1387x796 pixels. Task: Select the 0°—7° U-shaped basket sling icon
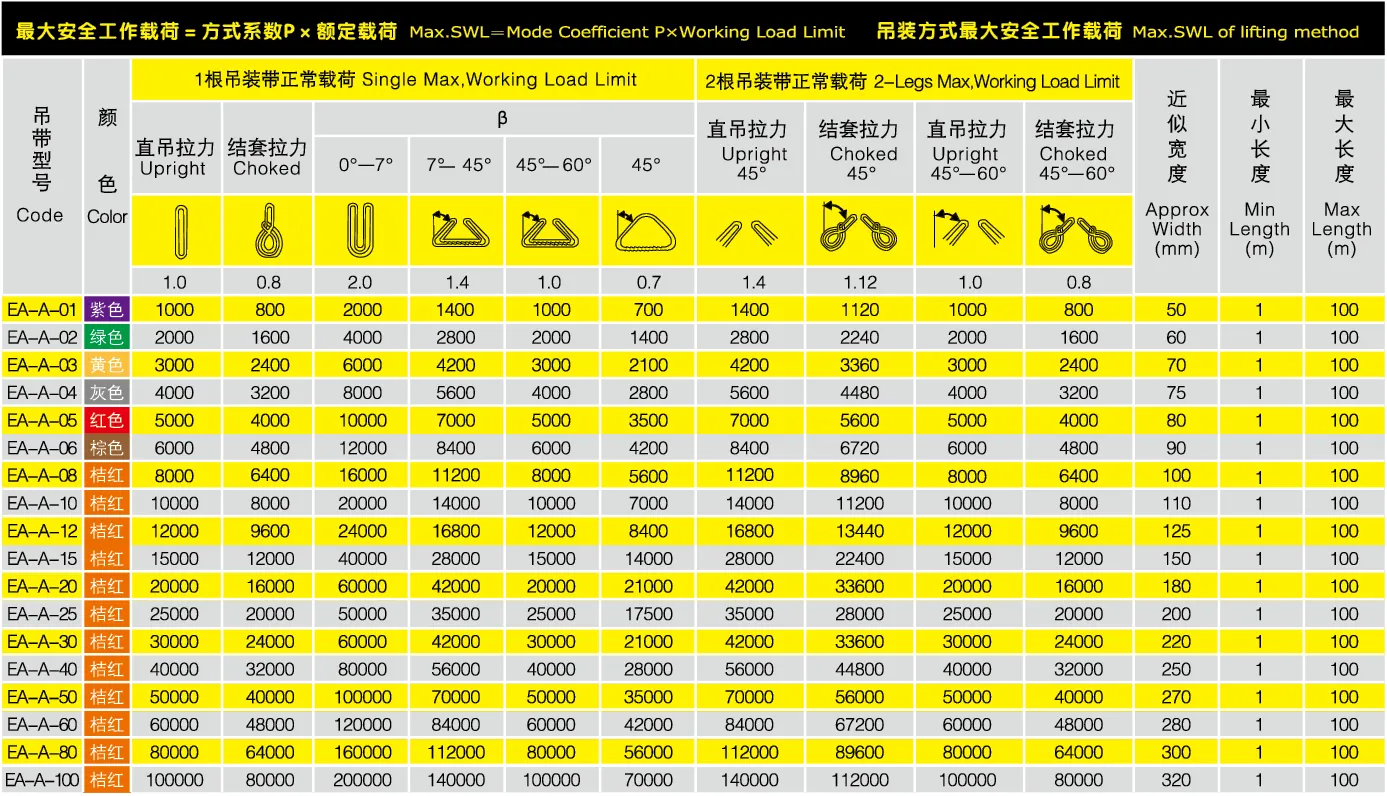pyautogui.click(x=360, y=230)
